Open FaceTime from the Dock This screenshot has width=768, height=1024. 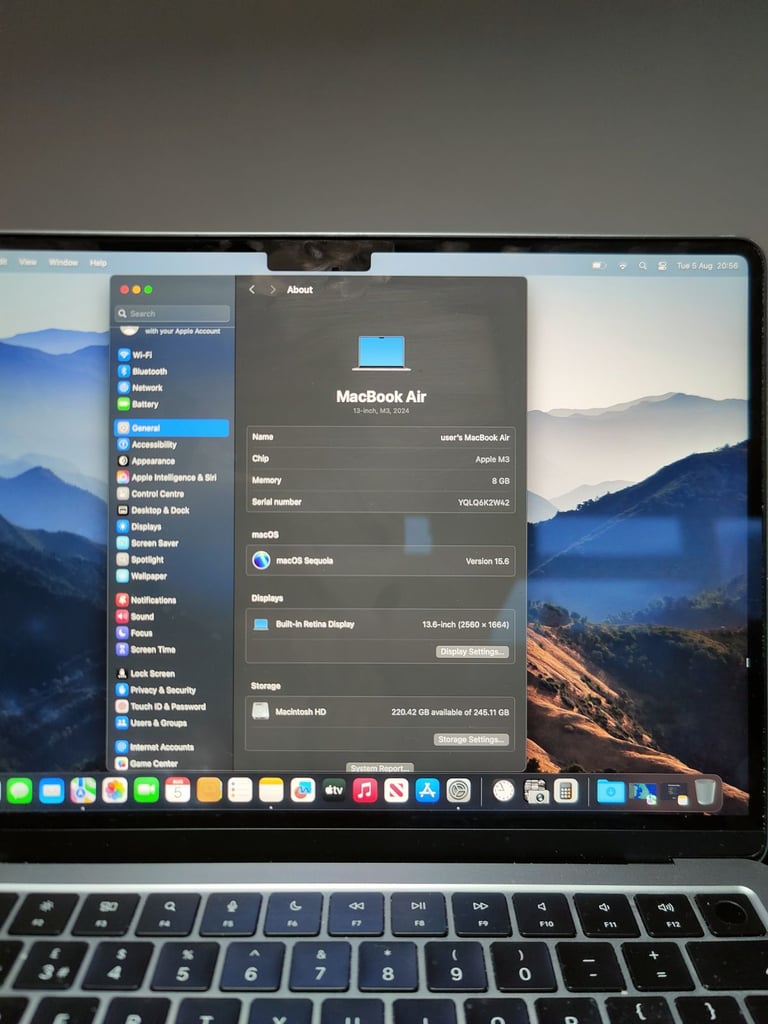point(146,791)
